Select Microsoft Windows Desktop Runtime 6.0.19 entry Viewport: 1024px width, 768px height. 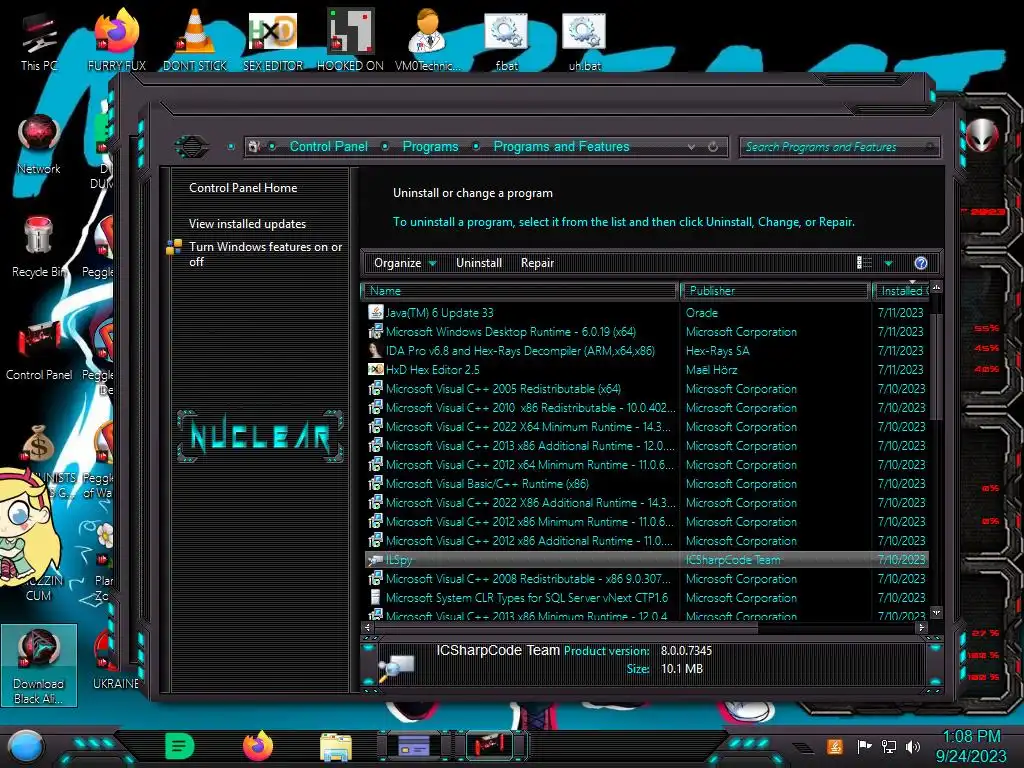pyautogui.click(x=647, y=332)
